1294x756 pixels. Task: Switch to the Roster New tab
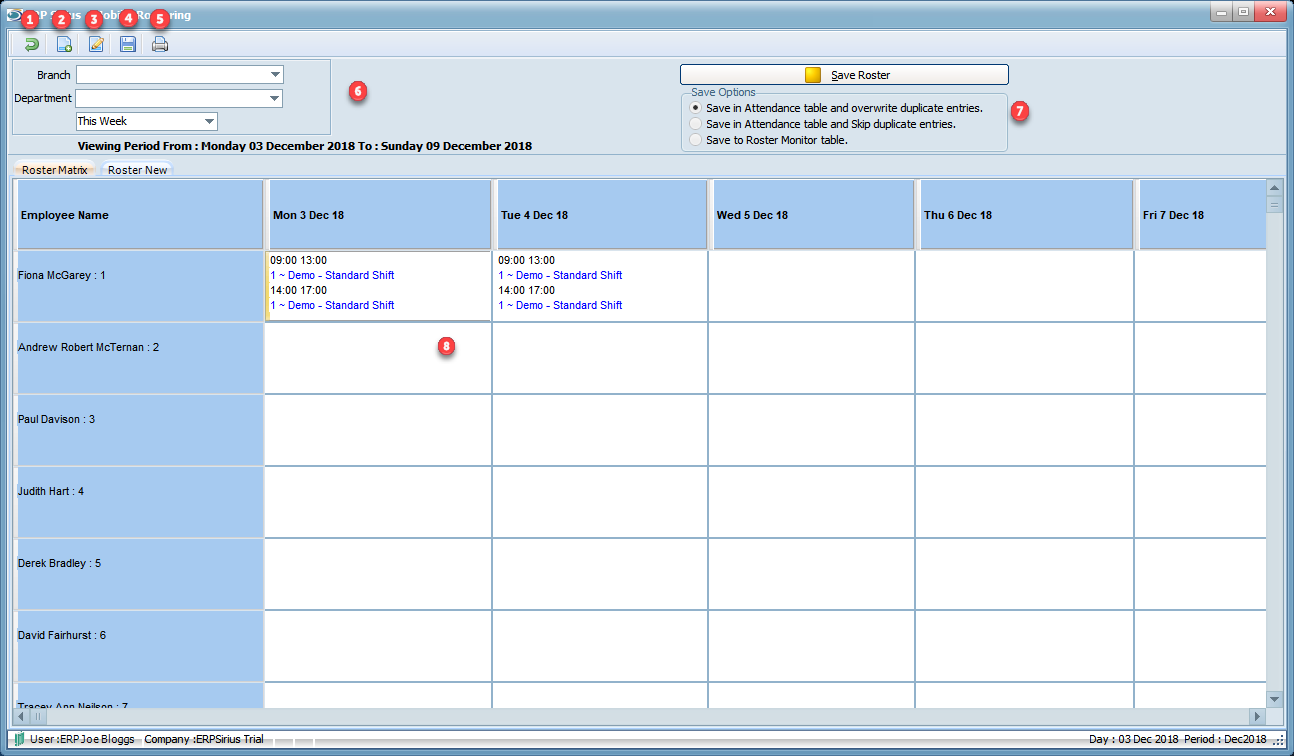pyautogui.click(x=137, y=170)
